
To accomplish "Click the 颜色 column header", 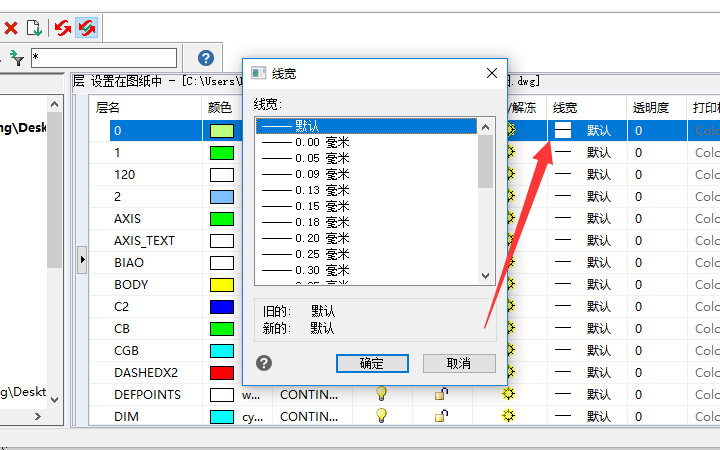I will (221, 108).
